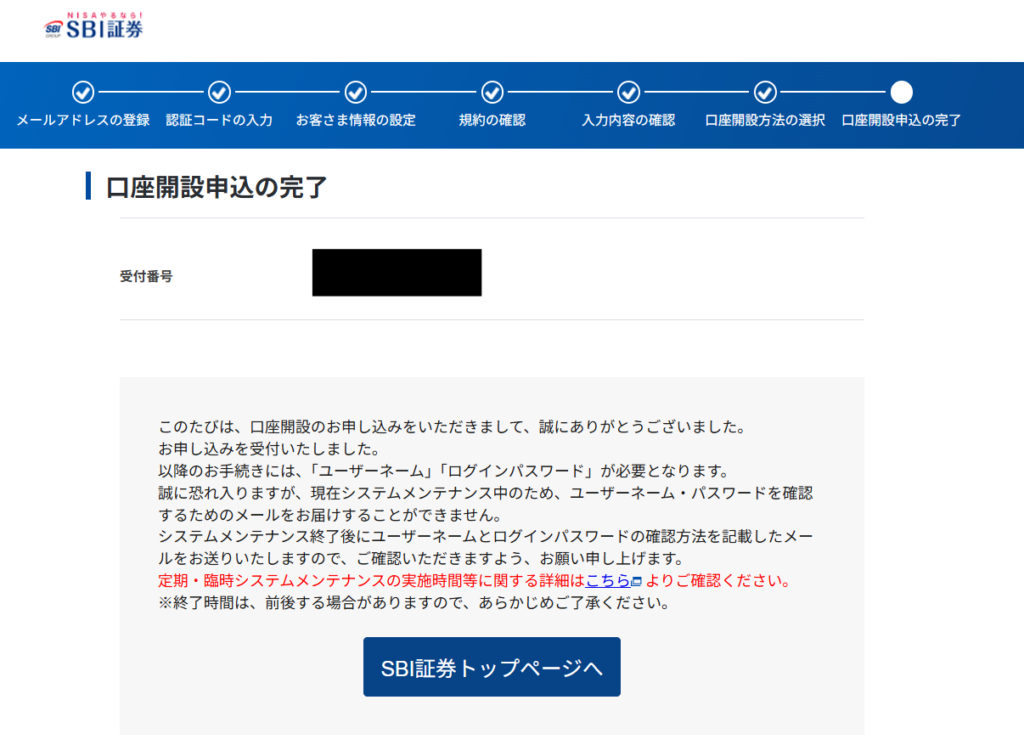Select the お客さま情報の設定 step label
Image resolution: width=1024 pixels, height=745 pixels.
pyautogui.click(x=356, y=120)
